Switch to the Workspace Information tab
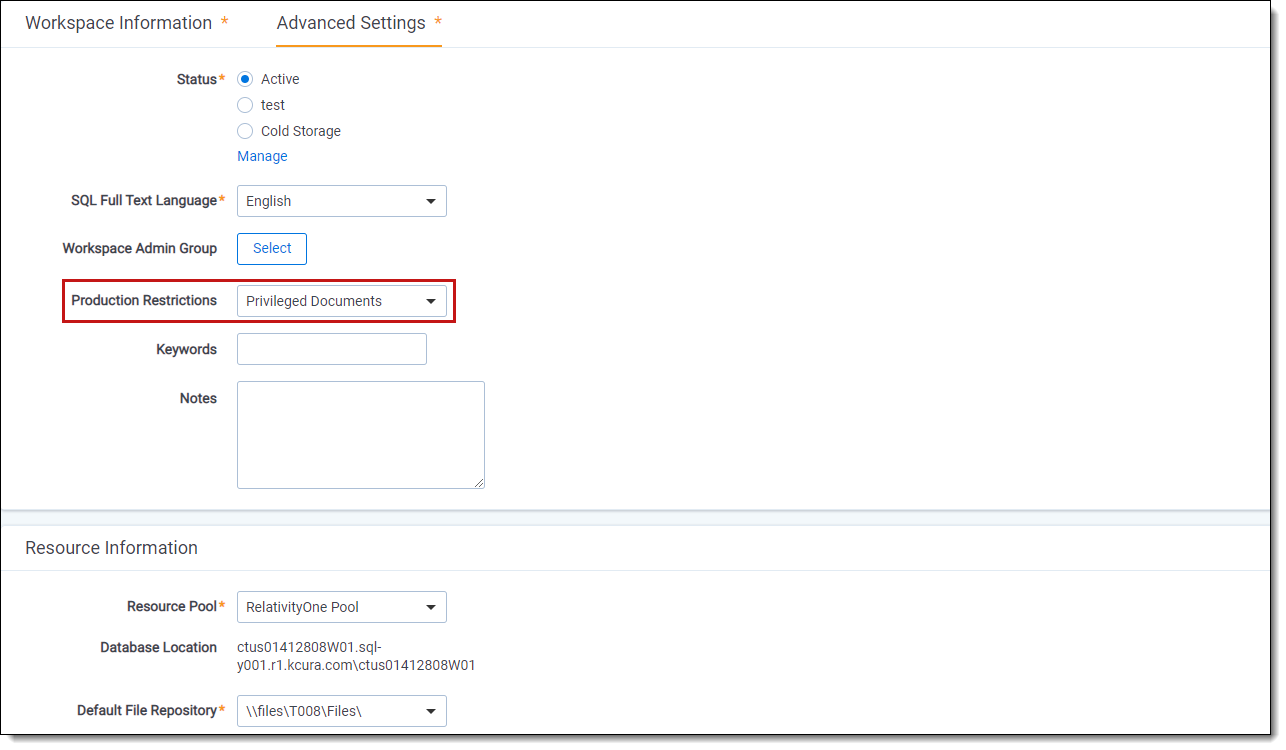The image size is (1286, 750). [x=118, y=23]
